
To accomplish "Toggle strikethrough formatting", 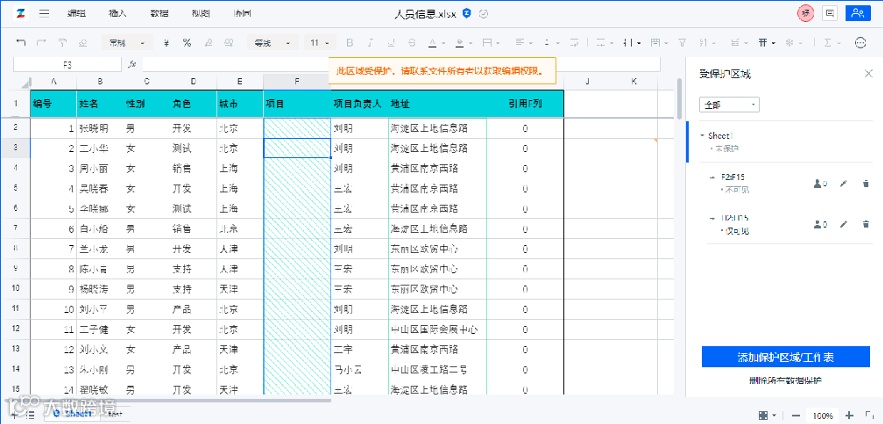I will pyautogui.click(x=412, y=43).
